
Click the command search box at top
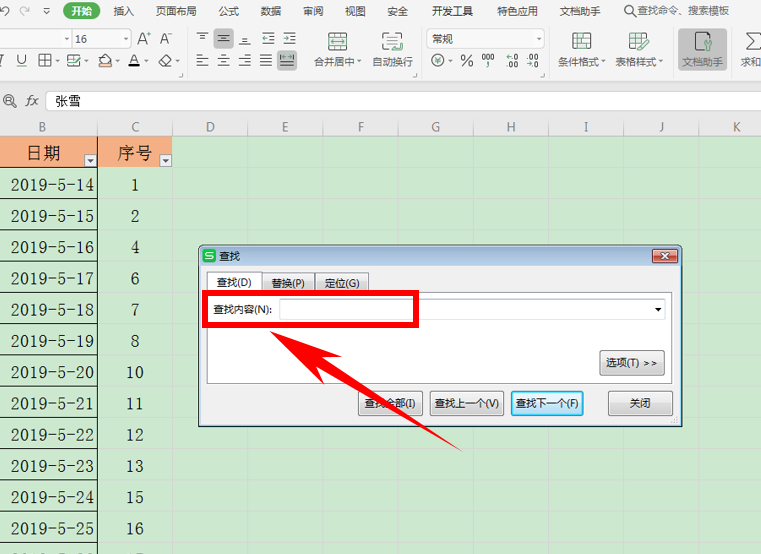[x=677, y=11]
